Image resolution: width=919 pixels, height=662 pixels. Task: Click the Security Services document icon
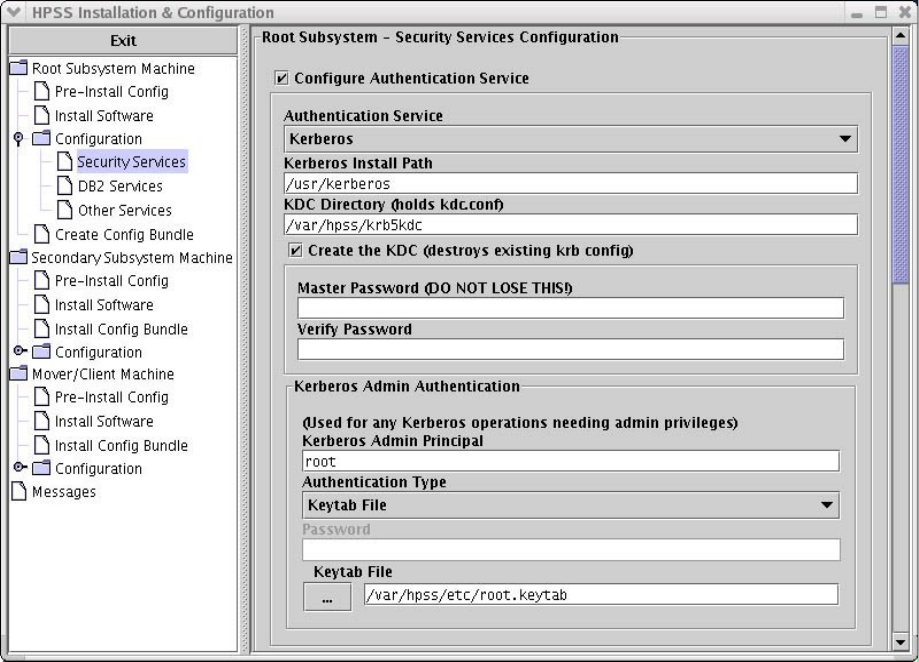click(64, 162)
